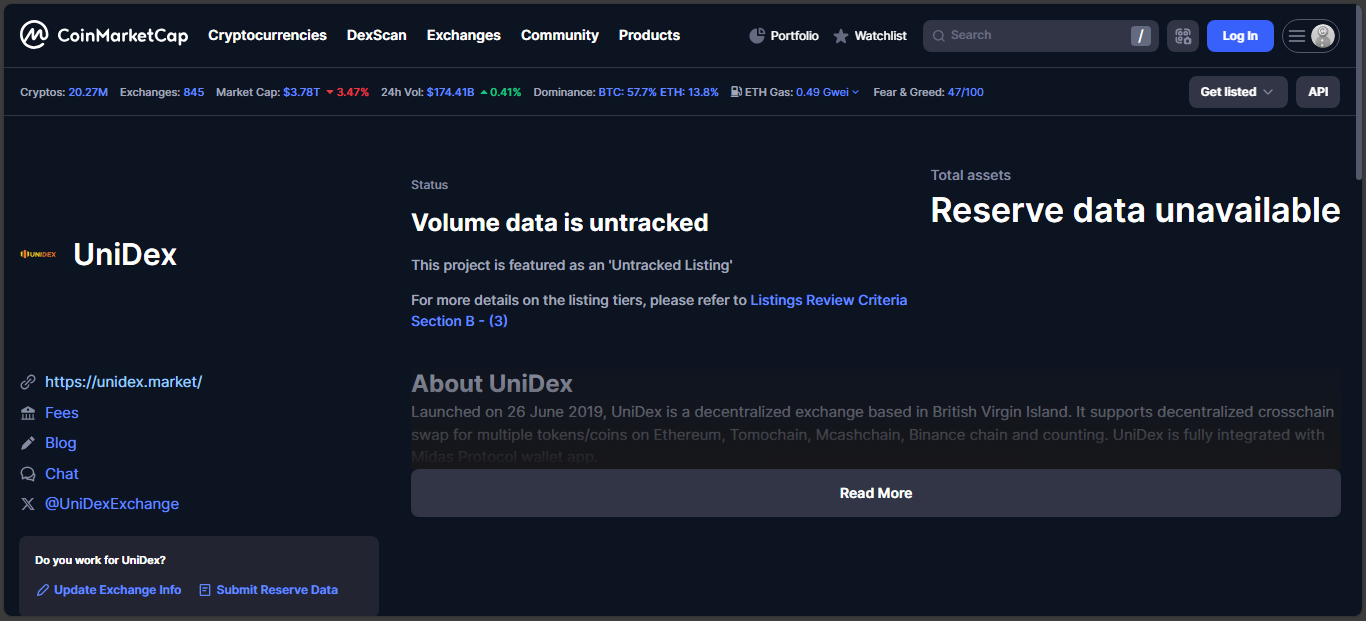This screenshot has width=1366, height=621.
Task: Open the DexScan menu item
Action: click(376, 35)
